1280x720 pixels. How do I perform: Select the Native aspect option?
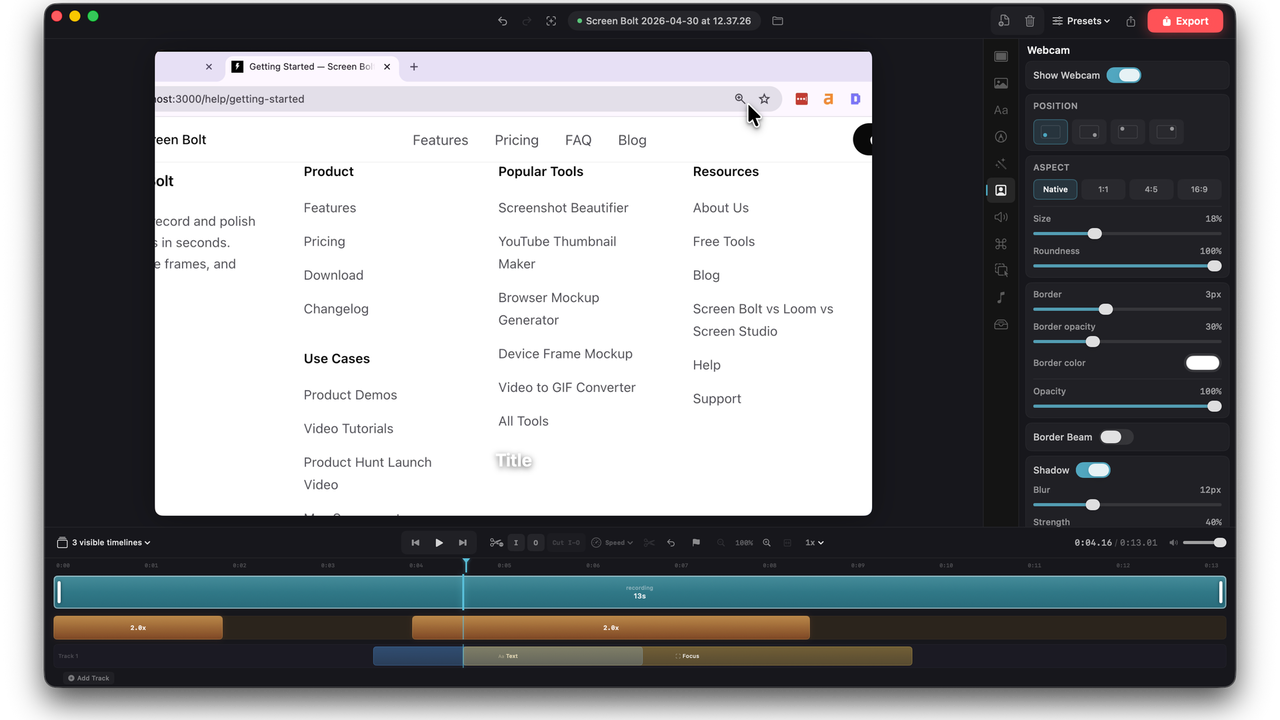[x=1055, y=189]
